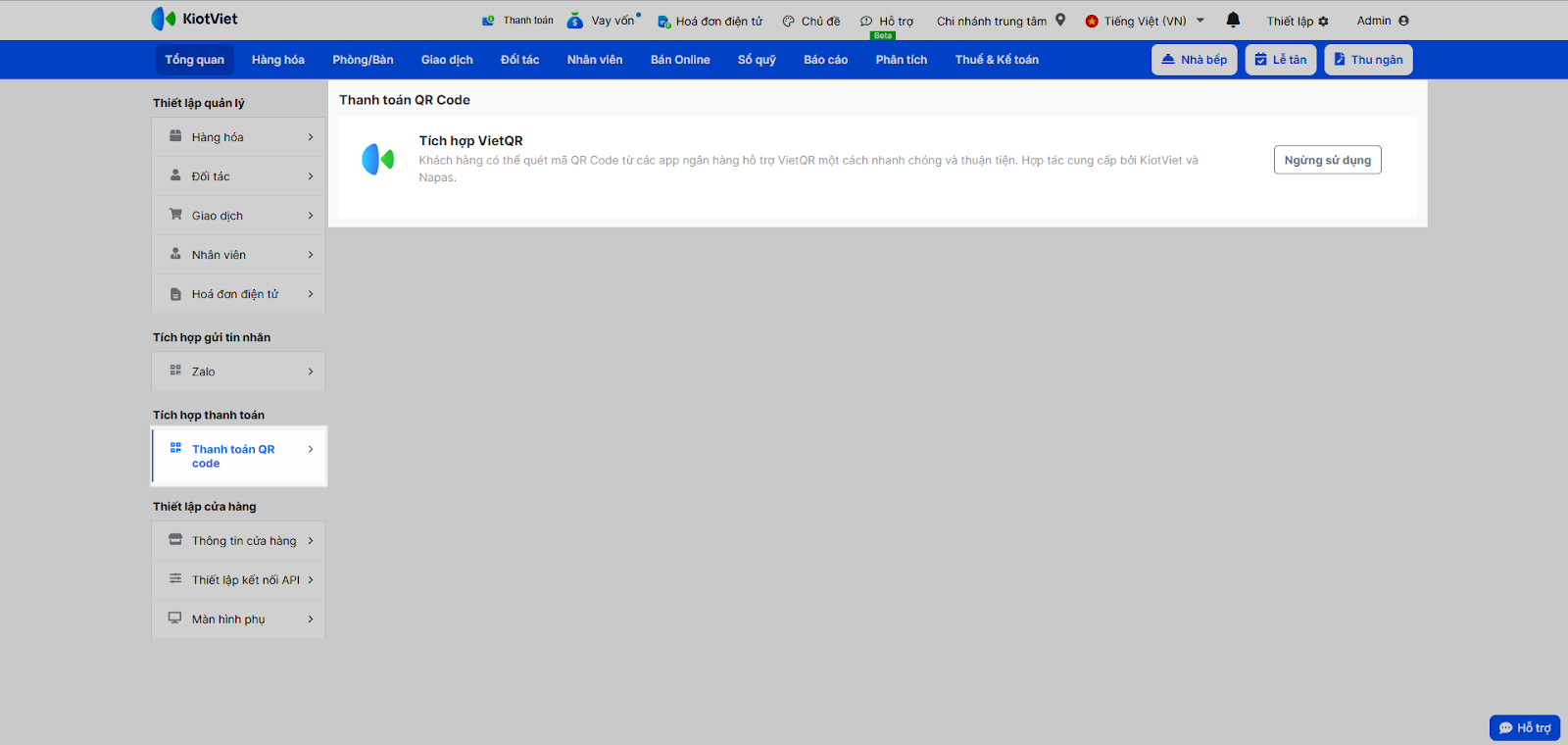Expand Thông tin cửa hàng chevron
The image size is (1568, 745).
coord(311,541)
